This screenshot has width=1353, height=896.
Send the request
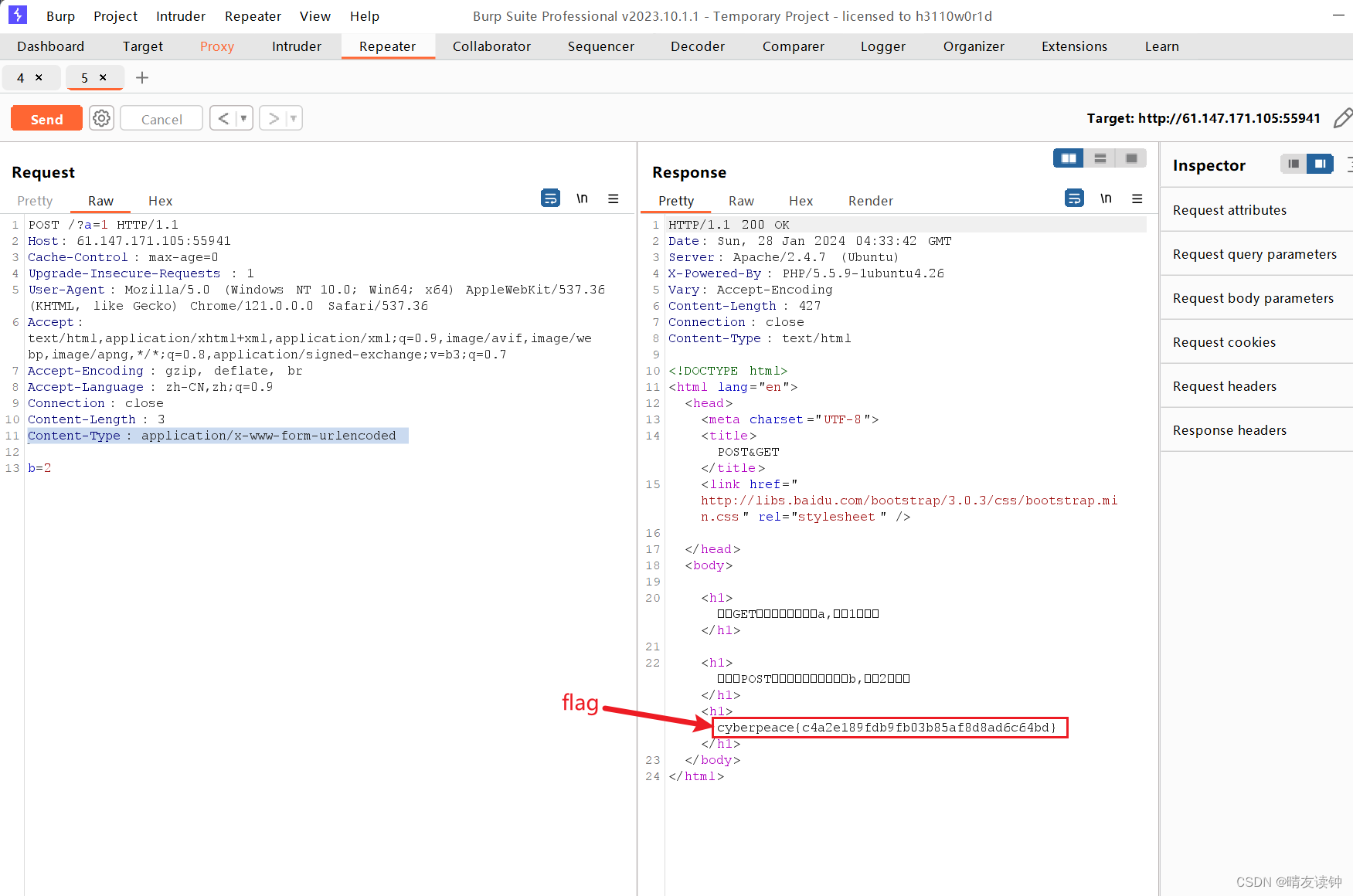(46, 119)
